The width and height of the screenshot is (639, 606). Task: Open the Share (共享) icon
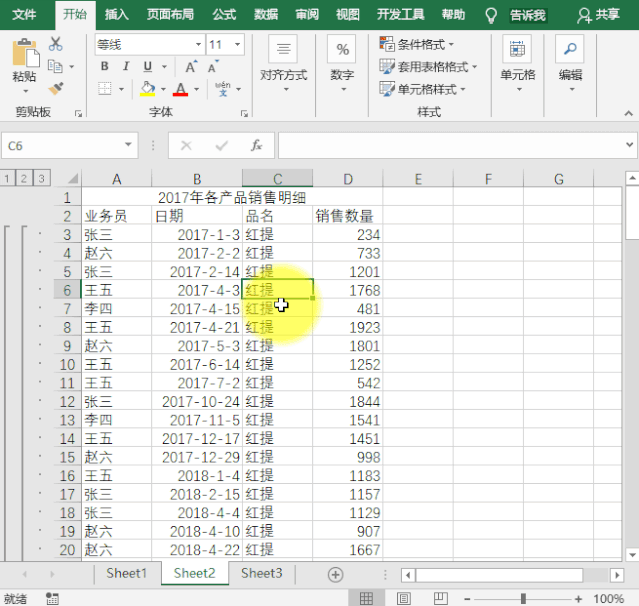[x=598, y=15]
